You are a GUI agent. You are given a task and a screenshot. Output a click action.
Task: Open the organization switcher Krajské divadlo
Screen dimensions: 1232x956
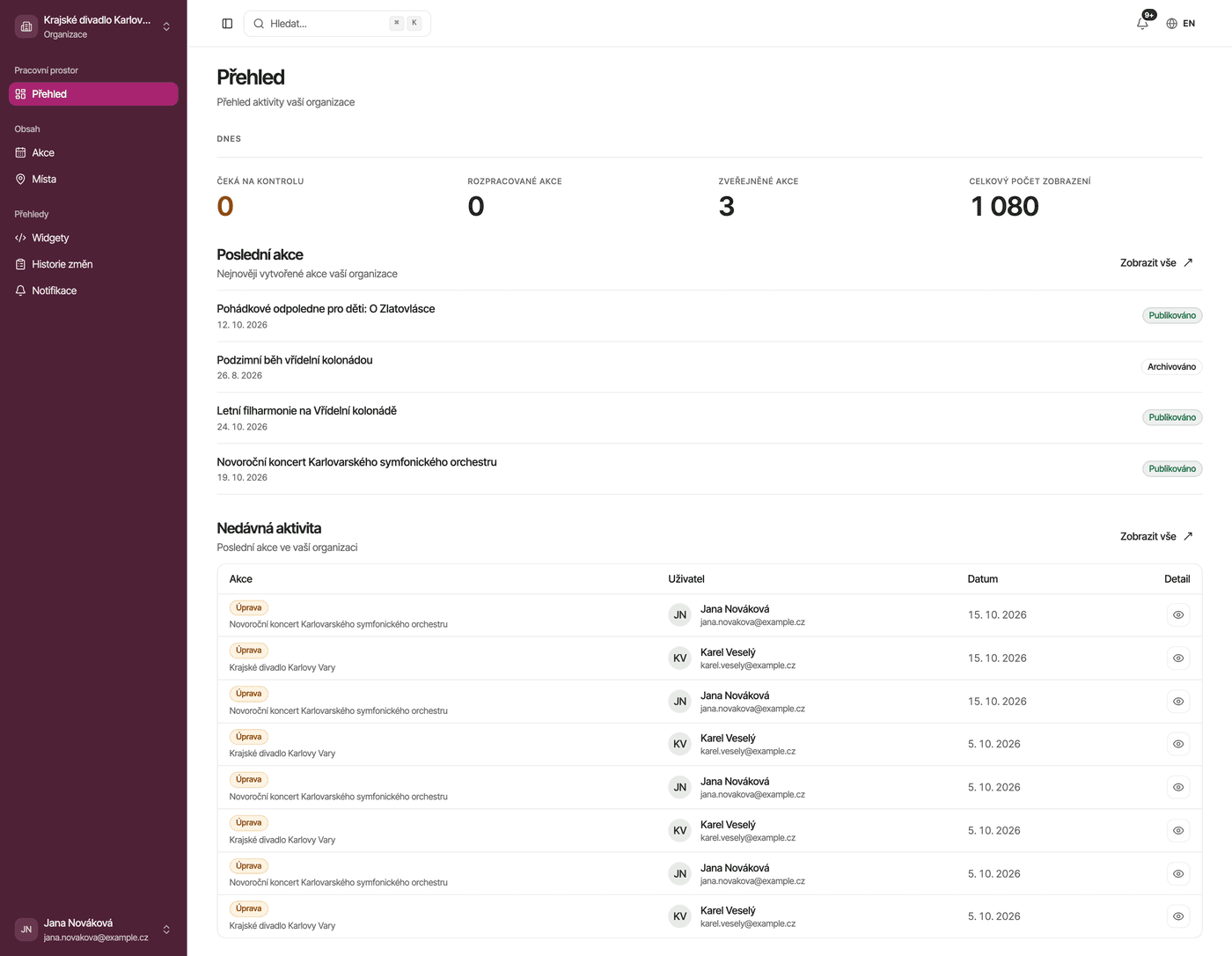(93, 26)
